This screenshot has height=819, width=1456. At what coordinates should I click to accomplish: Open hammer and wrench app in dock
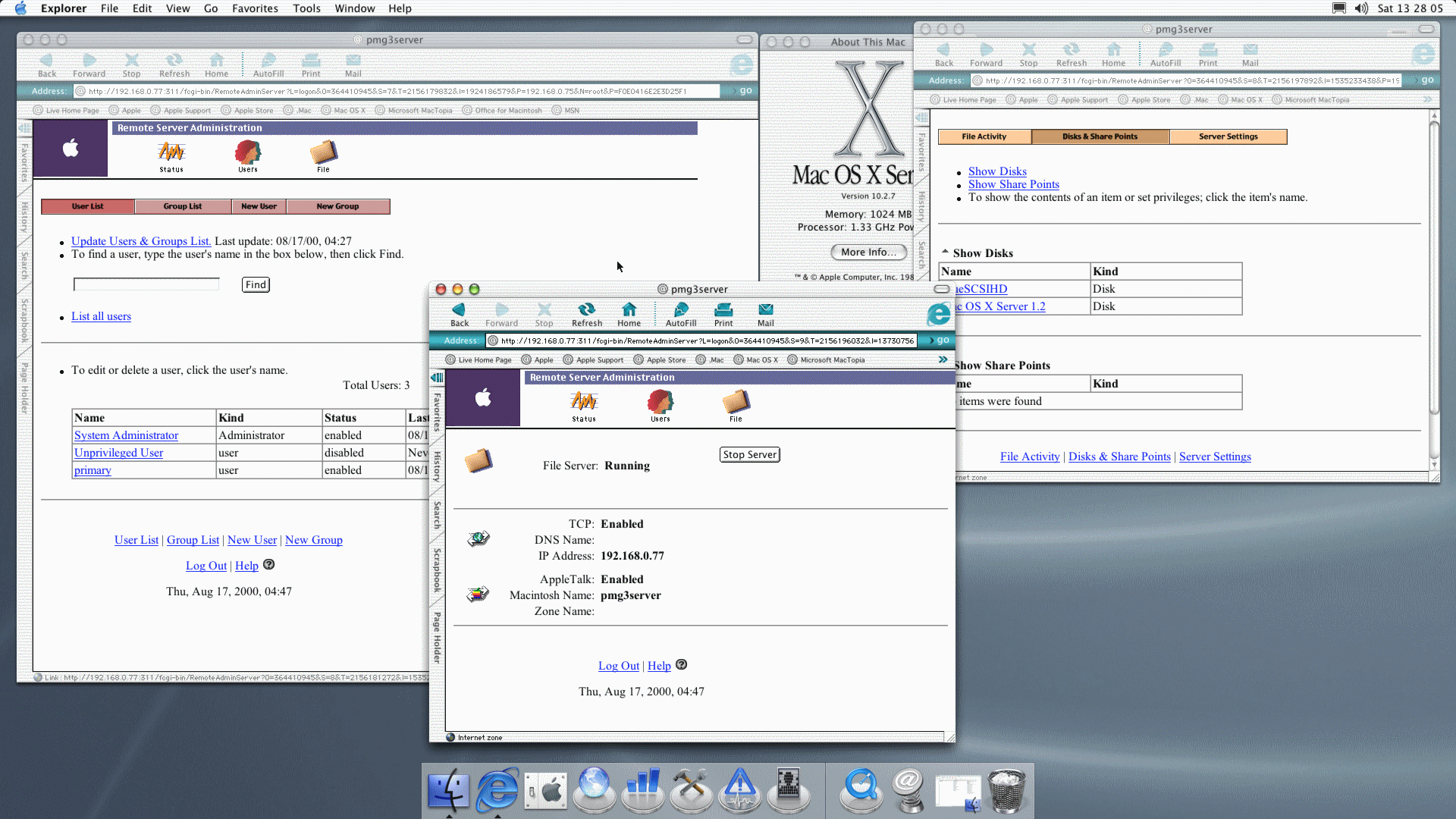[691, 790]
